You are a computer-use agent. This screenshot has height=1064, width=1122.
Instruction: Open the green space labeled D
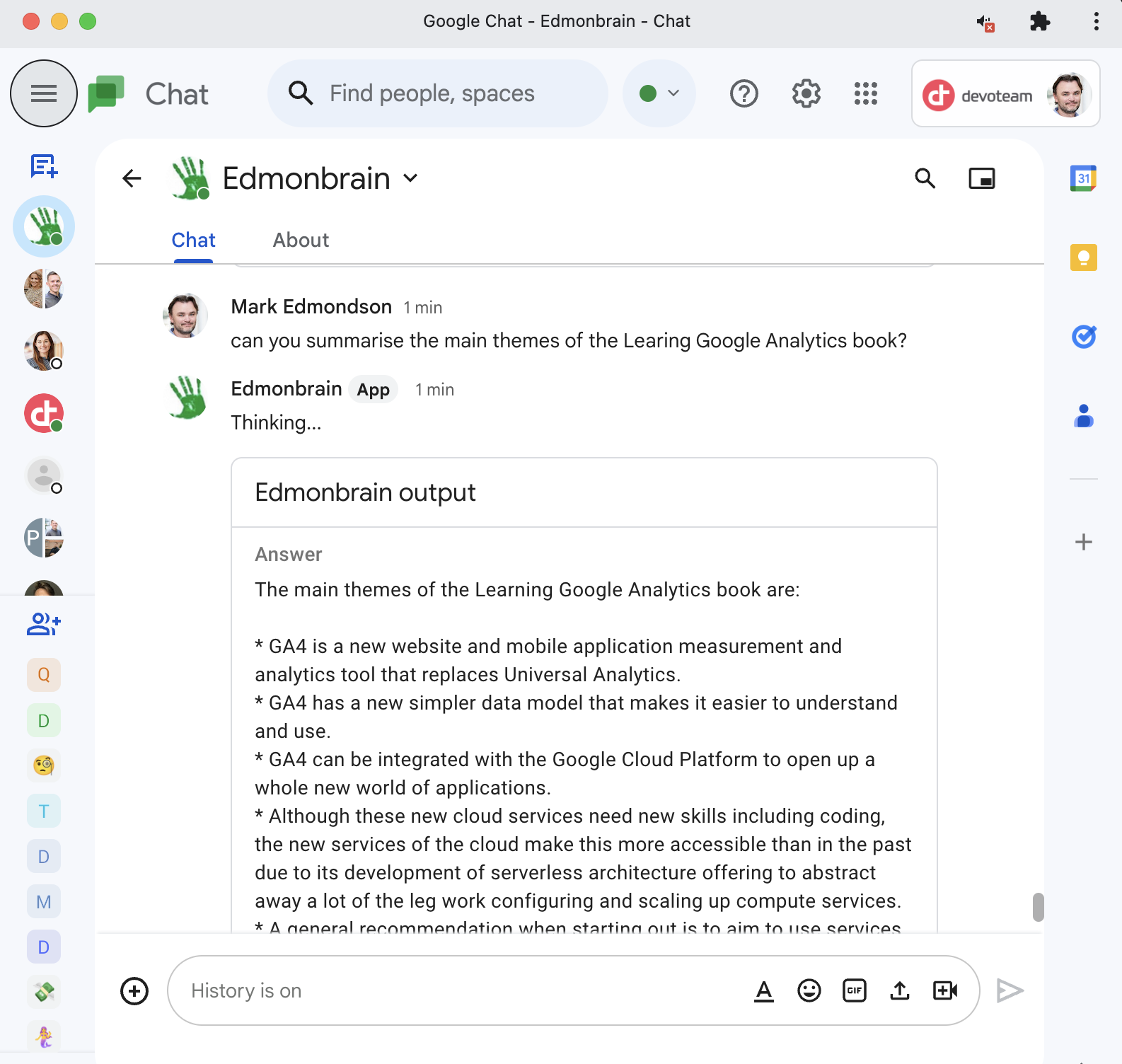point(44,721)
